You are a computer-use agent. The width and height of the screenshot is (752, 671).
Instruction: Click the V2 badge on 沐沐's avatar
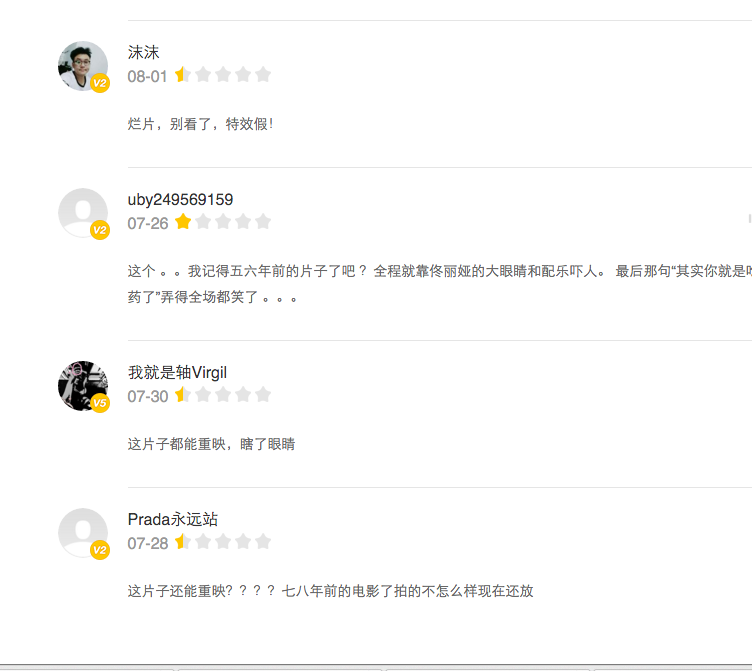[x=100, y=84]
